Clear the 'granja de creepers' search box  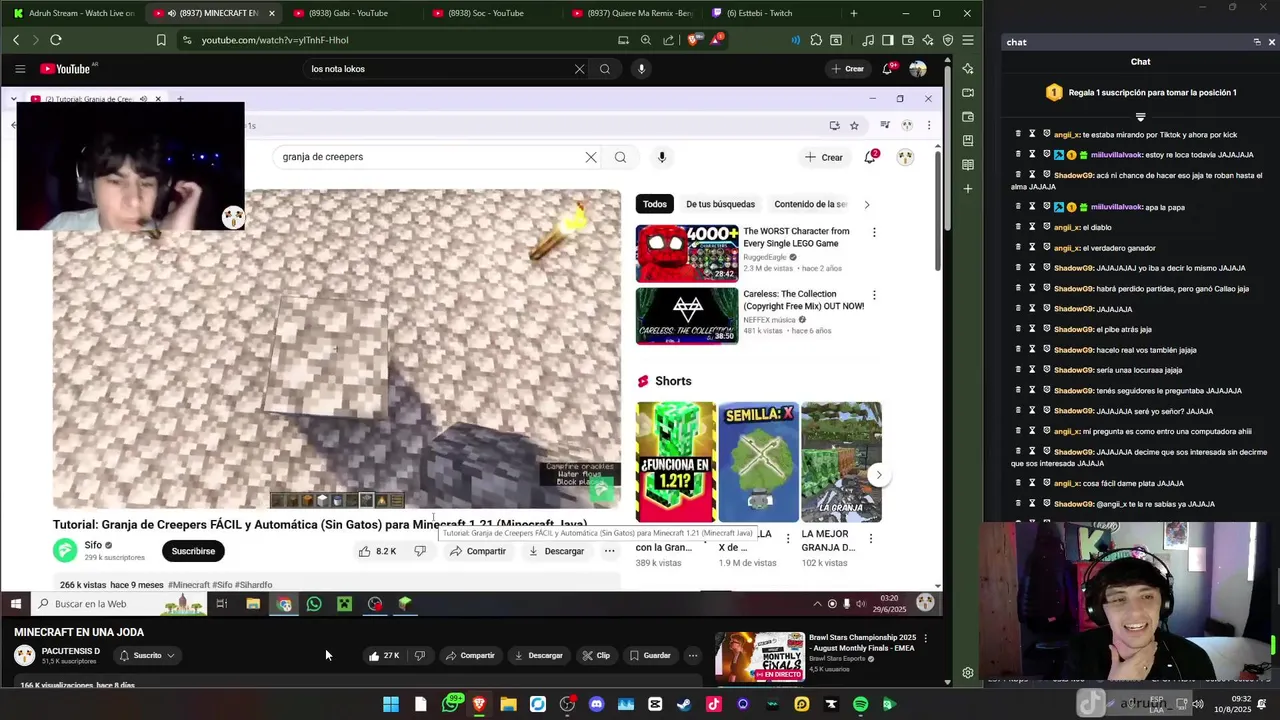591,157
